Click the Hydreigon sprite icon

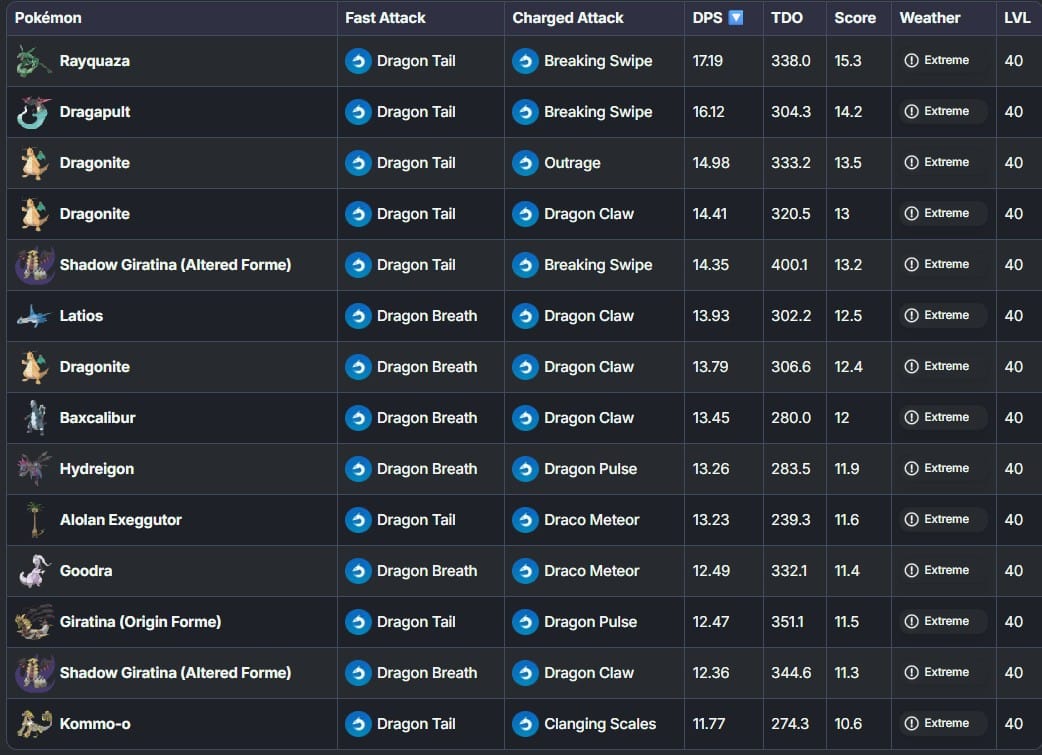(x=33, y=469)
